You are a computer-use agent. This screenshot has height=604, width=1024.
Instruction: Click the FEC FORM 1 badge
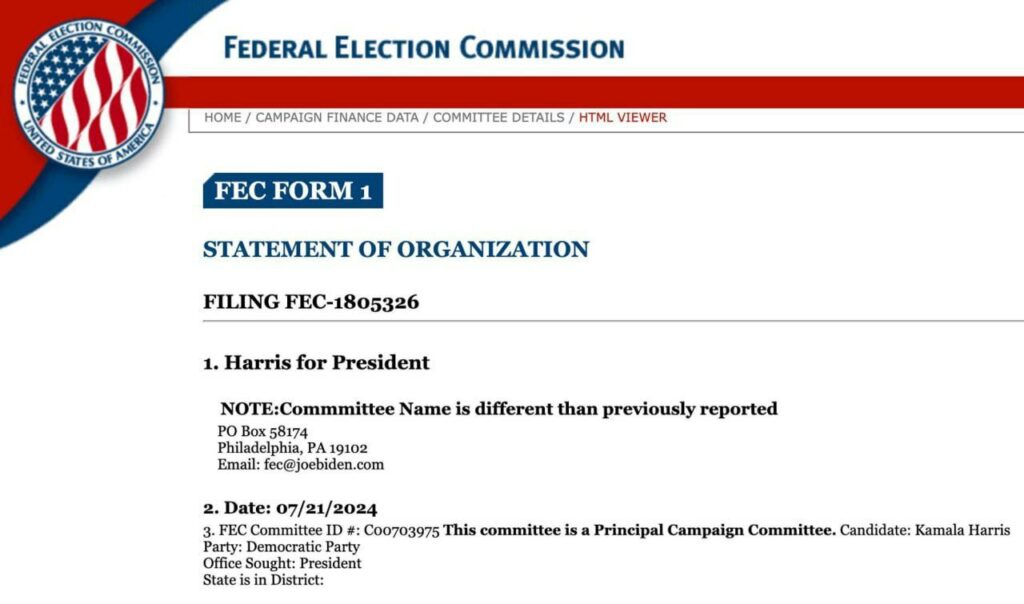[x=293, y=191]
